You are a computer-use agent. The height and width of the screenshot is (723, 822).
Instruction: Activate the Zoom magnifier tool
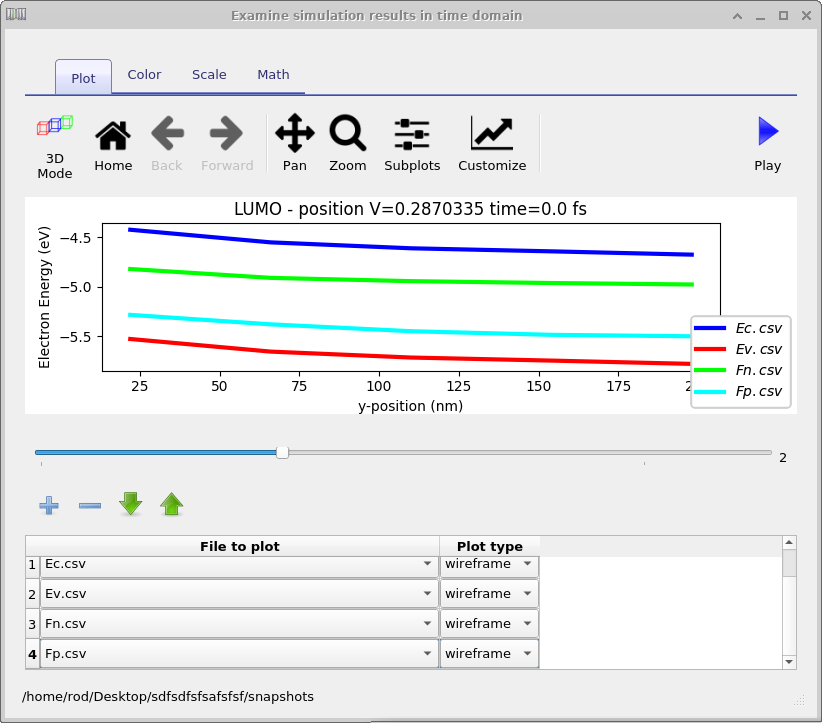tap(348, 145)
